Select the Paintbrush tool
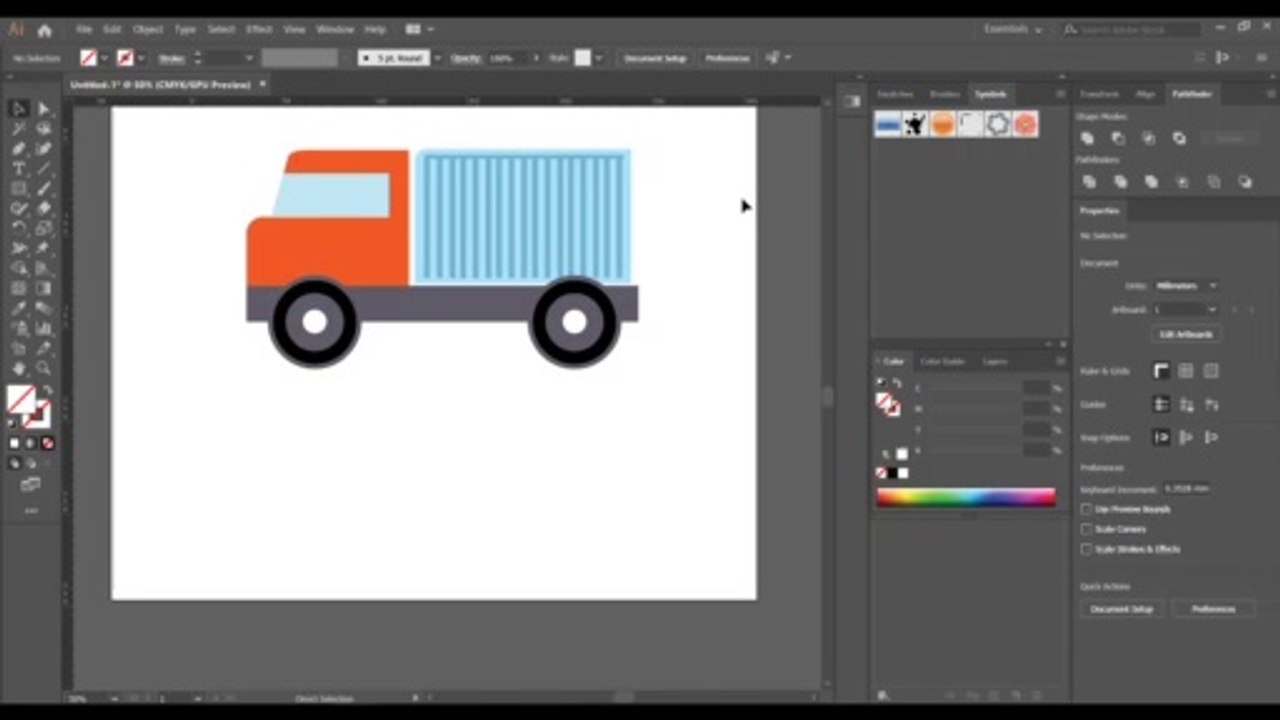This screenshot has height=720, width=1280. tap(43, 188)
